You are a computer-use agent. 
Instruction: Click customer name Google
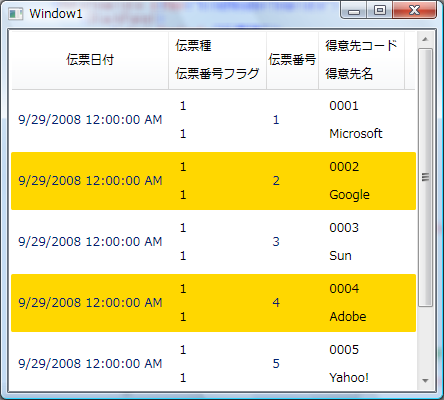coord(349,195)
